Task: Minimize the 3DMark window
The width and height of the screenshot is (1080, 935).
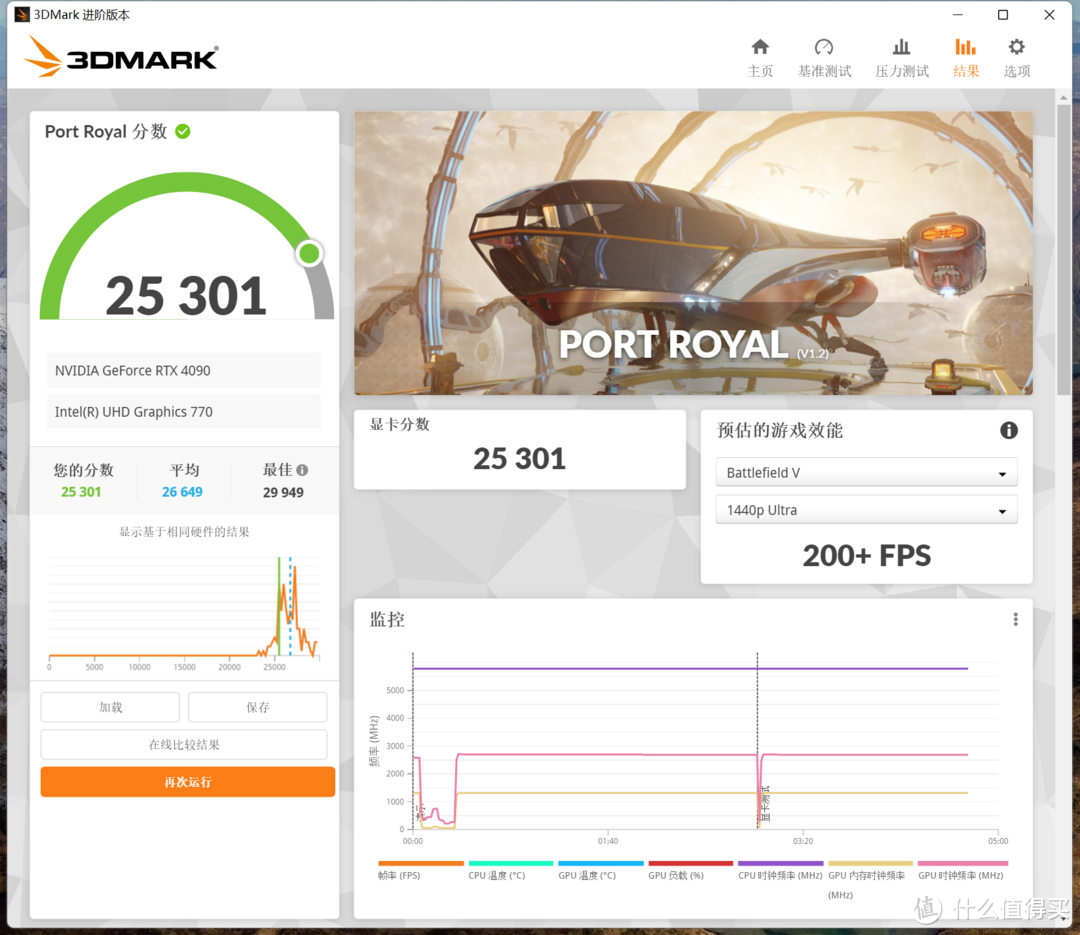Action: click(x=957, y=14)
